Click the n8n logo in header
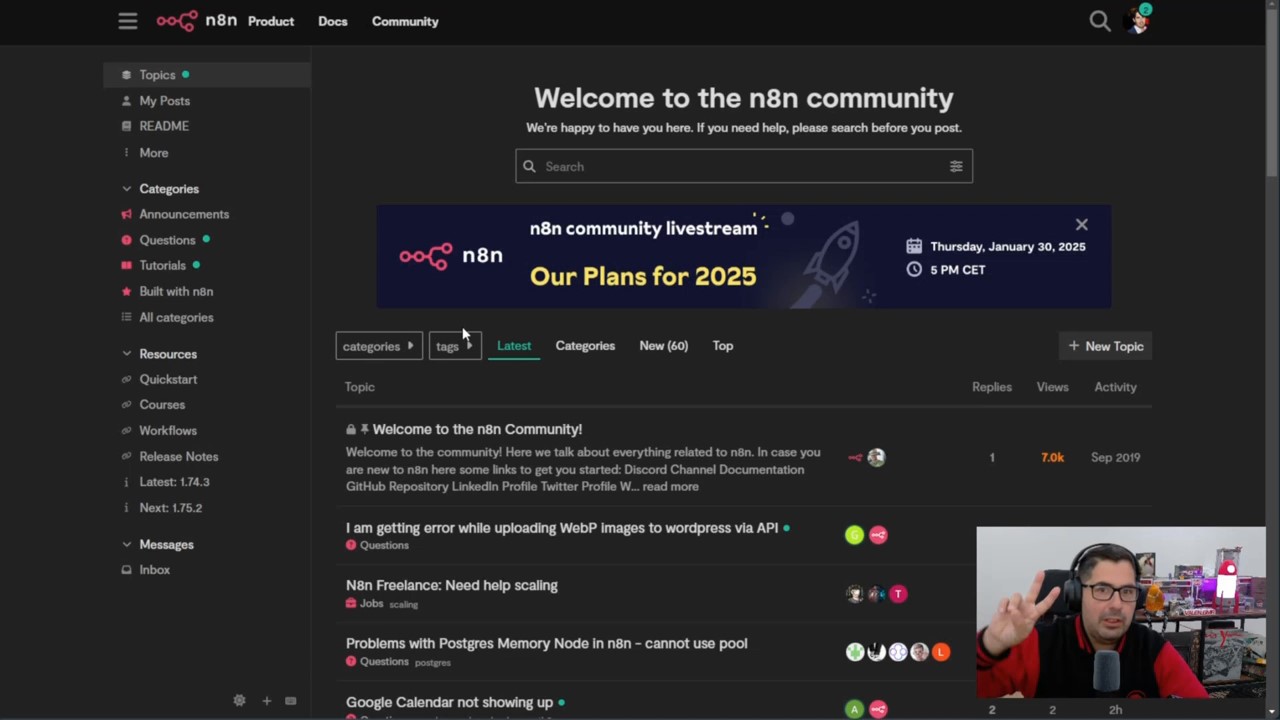The image size is (1280, 720). point(196,21)
